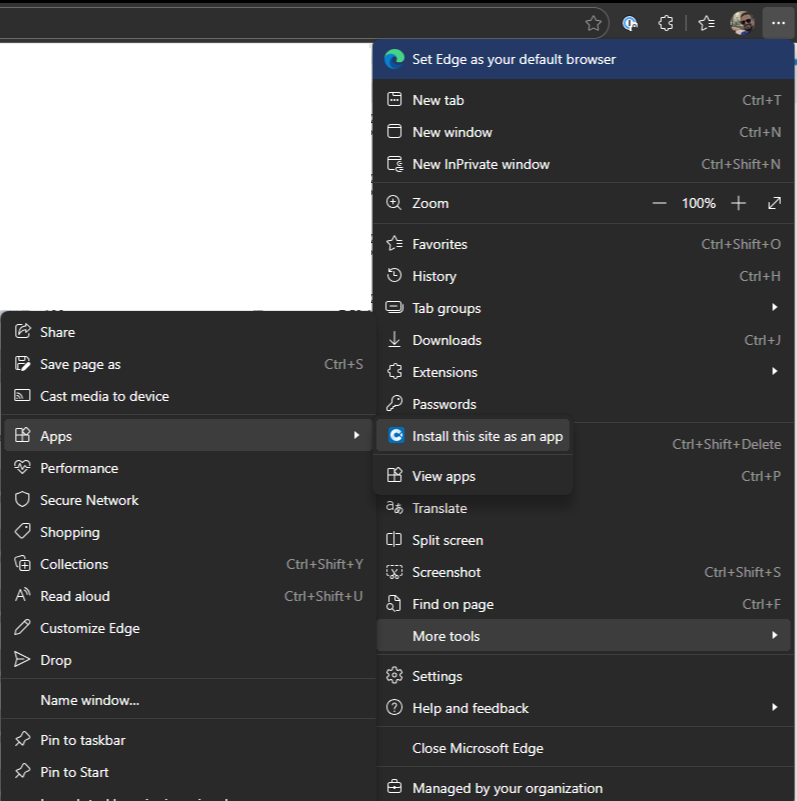Enter full screen using the zoom expand icon
Viewport: 797px width, 801px height.
pos(774,203)
